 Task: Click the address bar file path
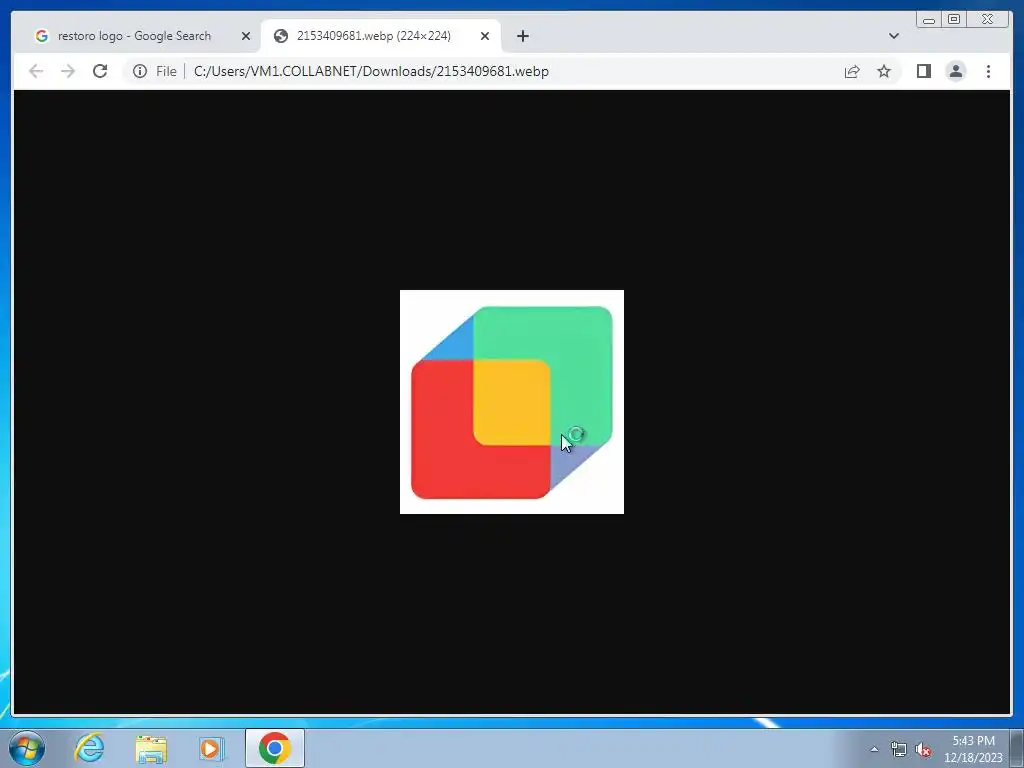click(x=371, y=71)
